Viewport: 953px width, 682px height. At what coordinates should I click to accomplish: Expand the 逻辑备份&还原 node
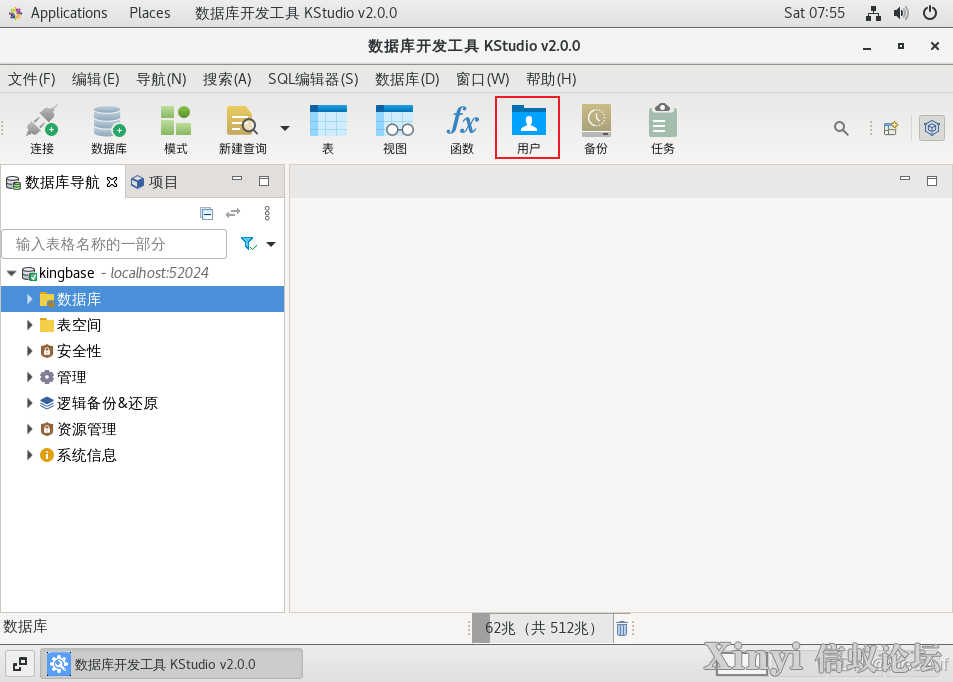(x=29, y=403)
